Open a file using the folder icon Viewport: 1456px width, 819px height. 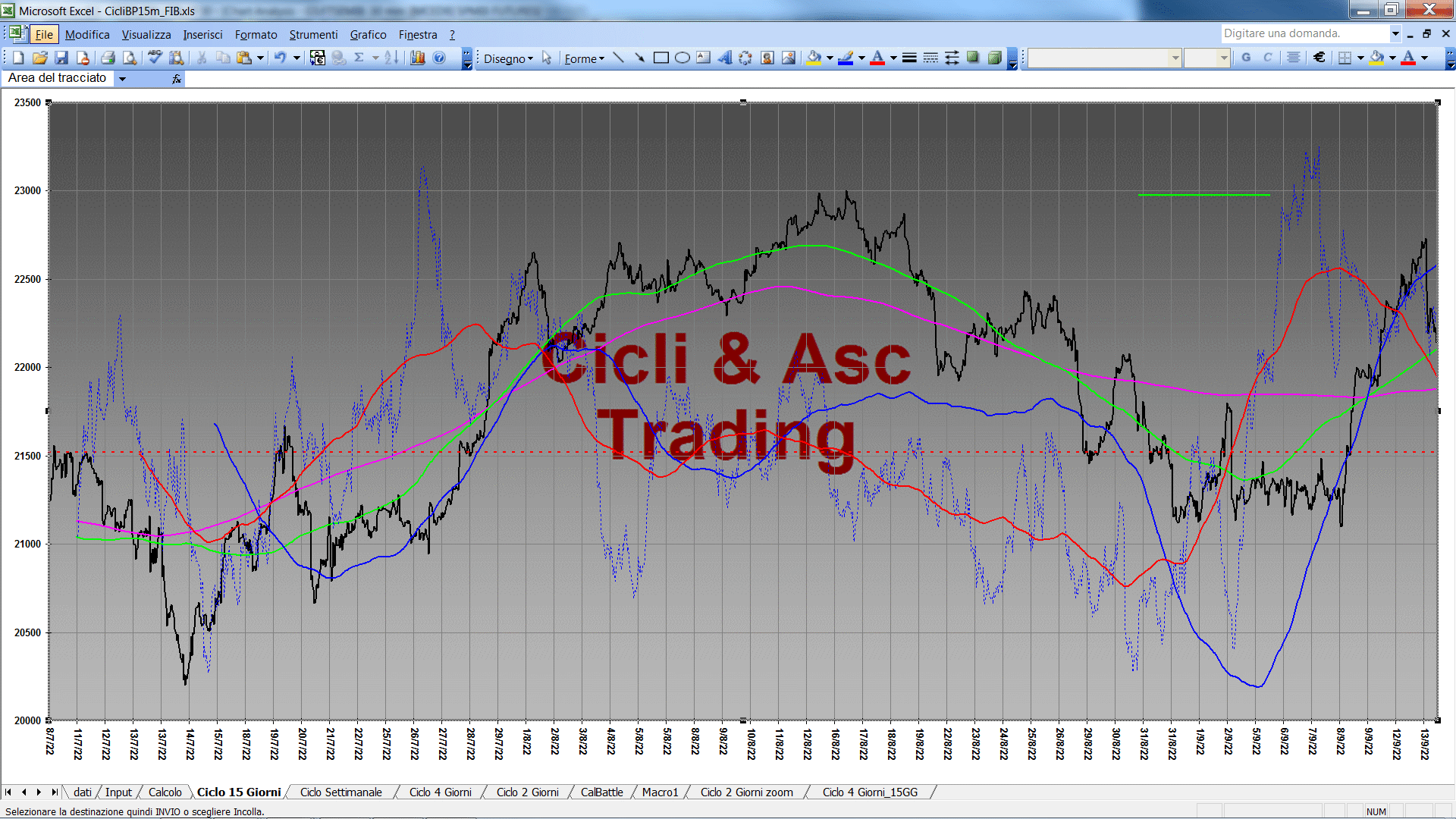[x=40, y=58]
